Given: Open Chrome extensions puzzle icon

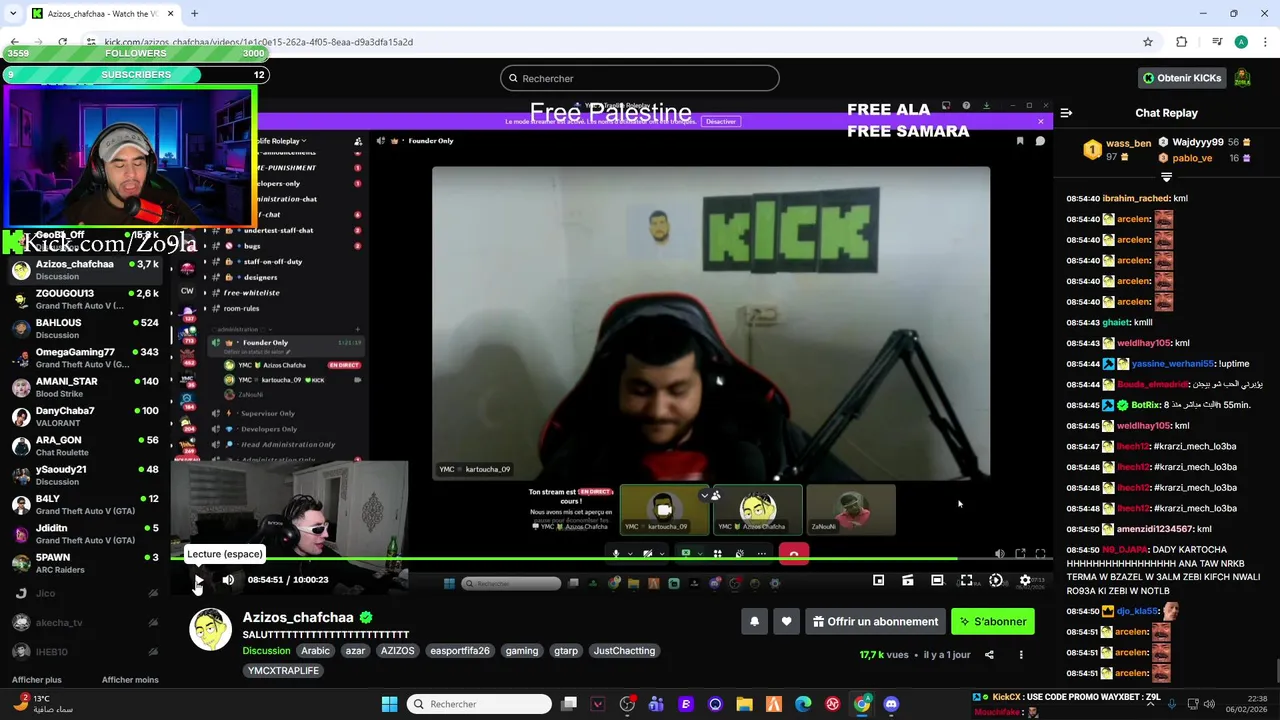Looking at the screenshot, I should tap(1182, 42).
